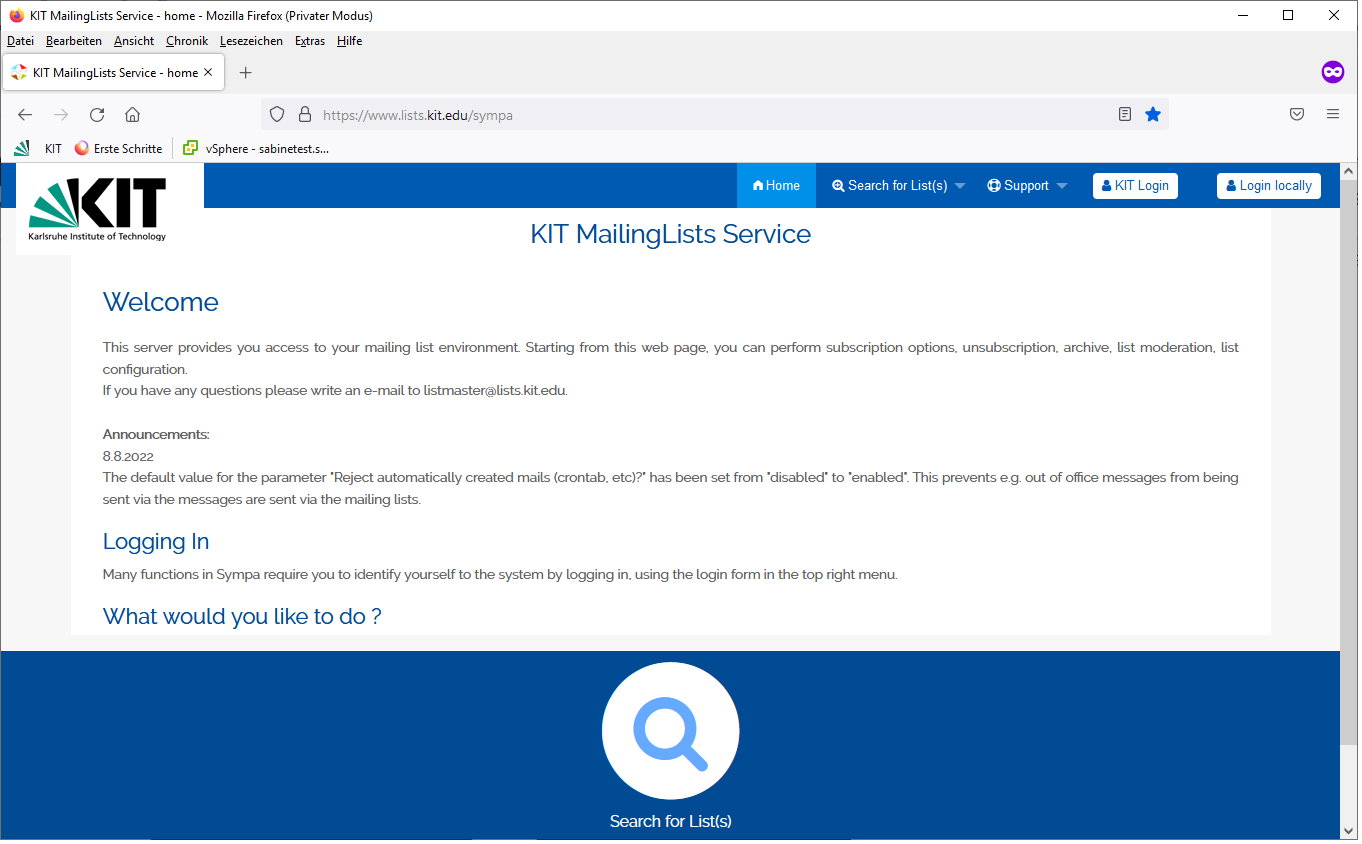The width and height of the screenshot is (1362, 844).
Task: Expand the Search for List(s) dropdown
Action: pos(898,186)
